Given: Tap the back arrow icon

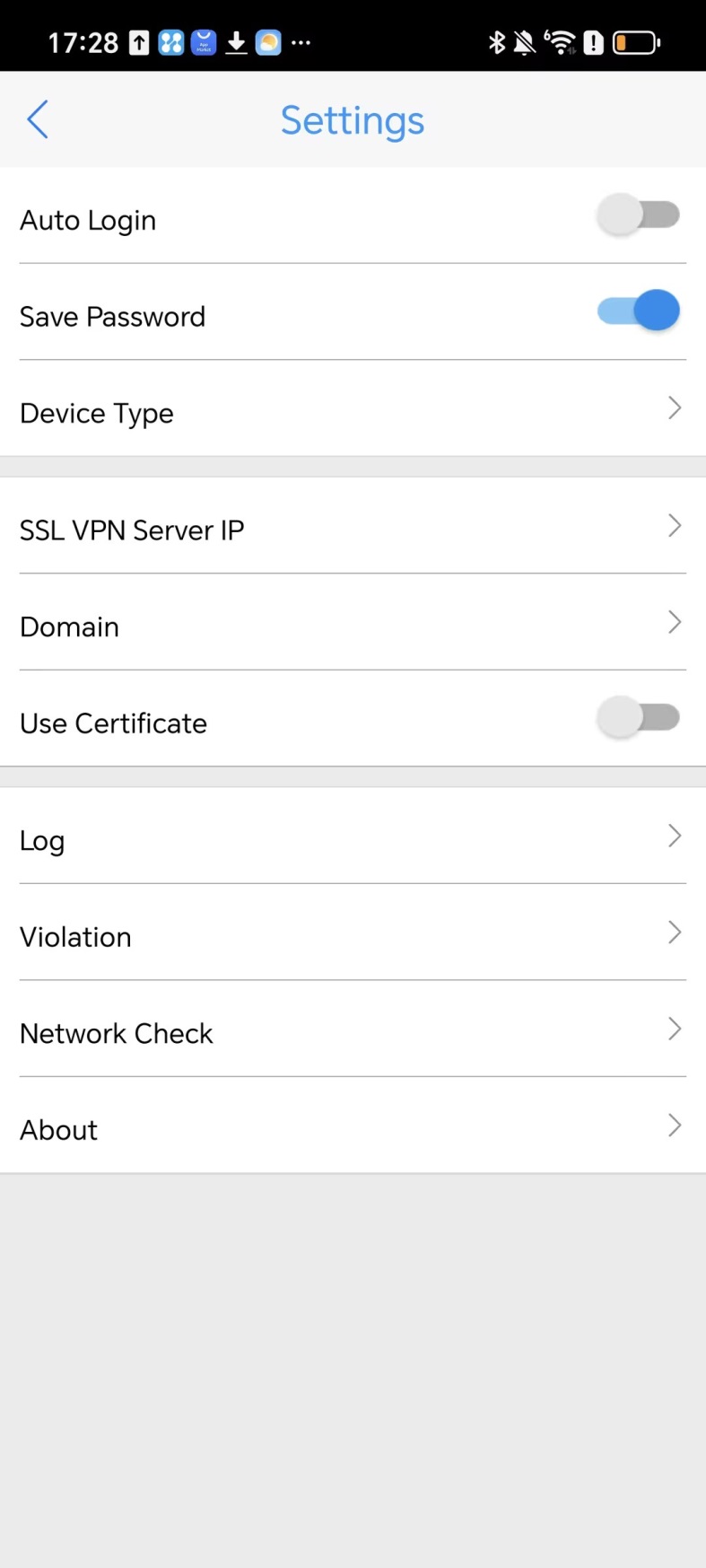Looking at the screenshot, I should click(38, 119).
